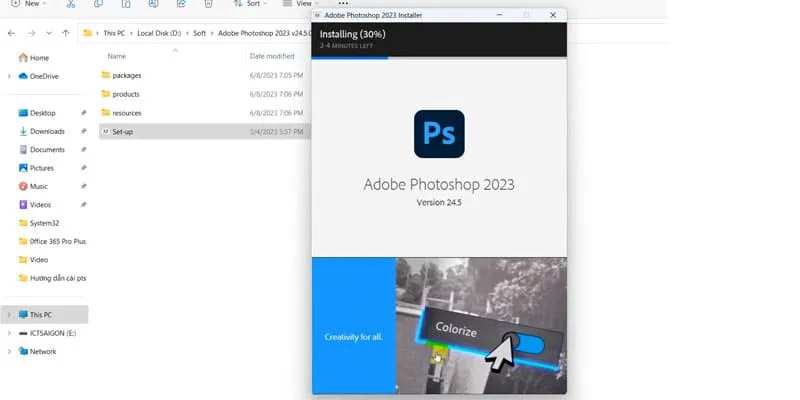Open Desktop in Quick access
The image size is (800, 400).
(x=42, y=113)
